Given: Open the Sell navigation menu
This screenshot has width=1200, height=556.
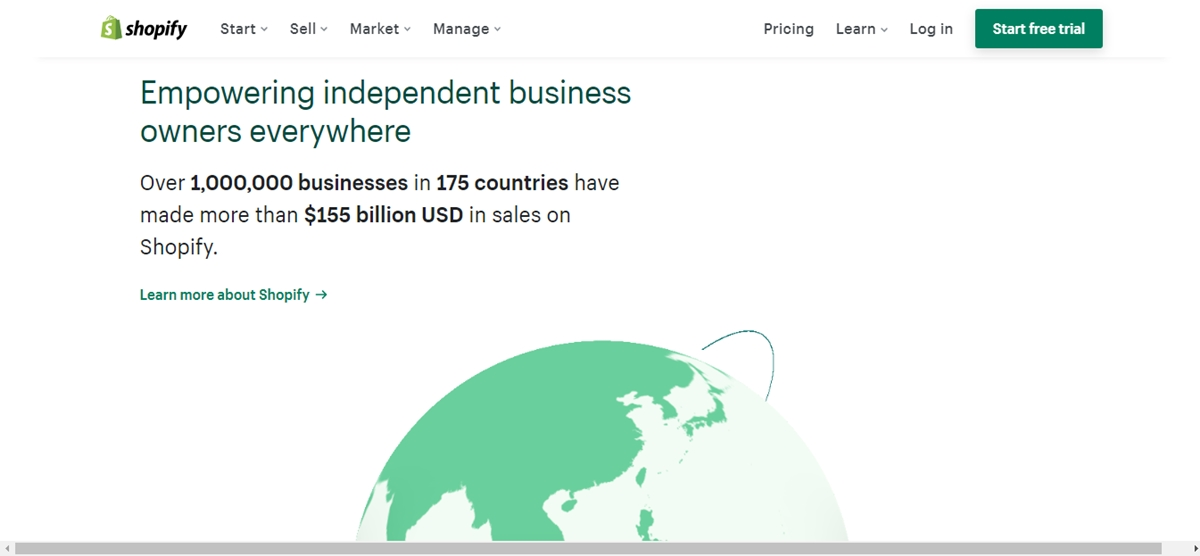Looking at the screenshot, I should 303,29.
